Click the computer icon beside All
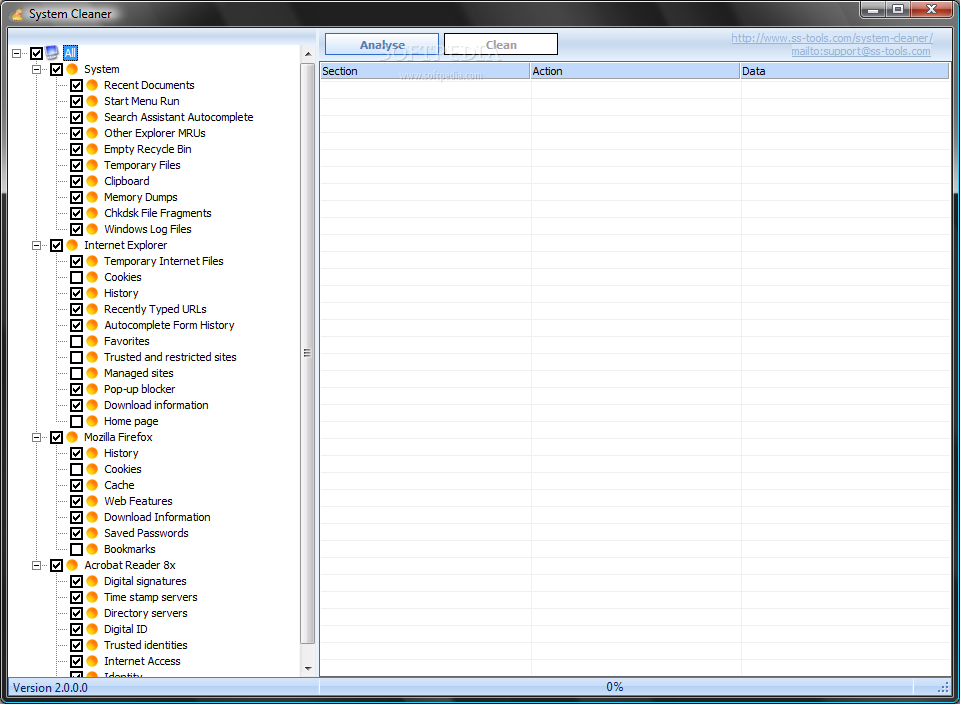960x704 pixels. click(x=53, y=53)
